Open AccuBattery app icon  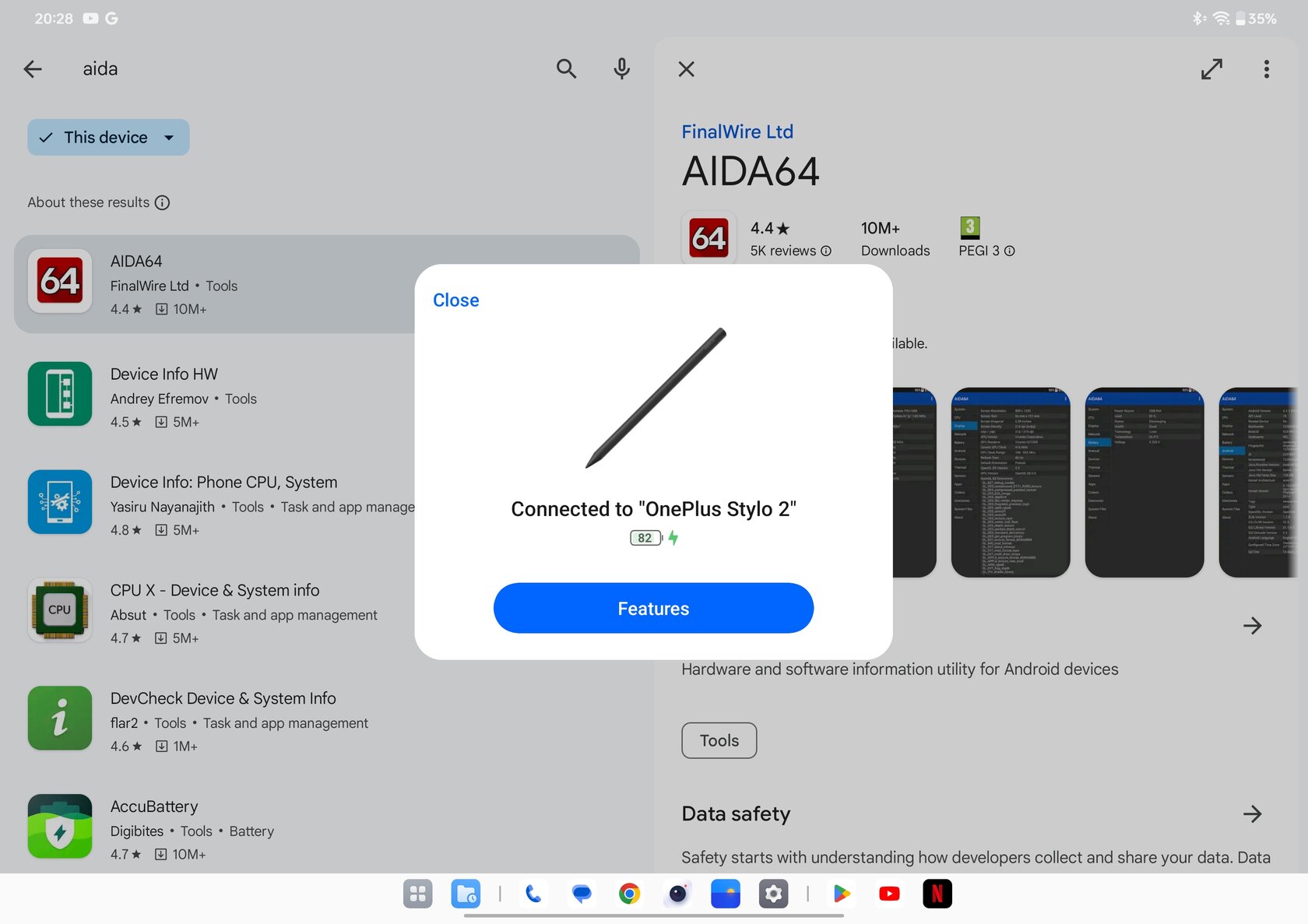[60, 826]
